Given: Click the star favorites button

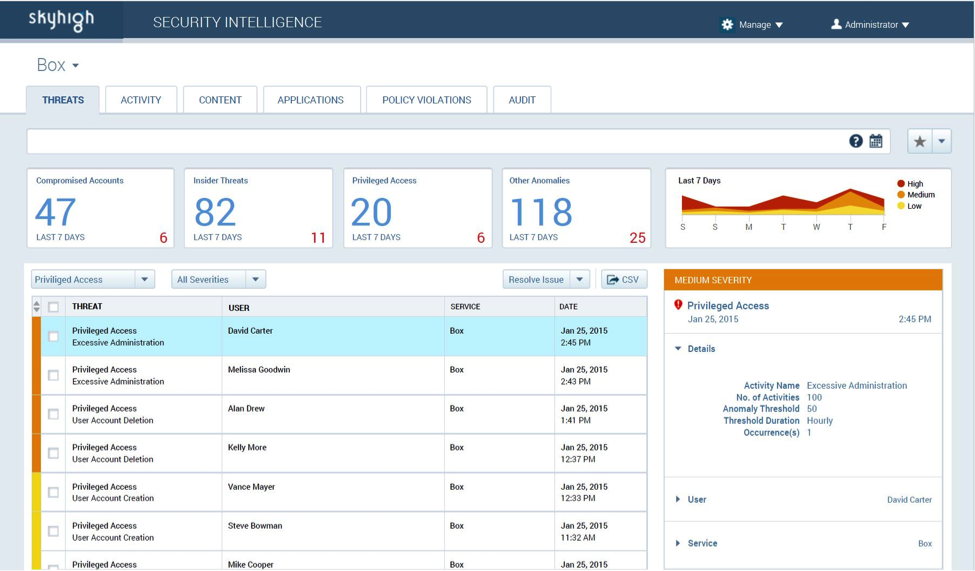Looking at the screenshot, I should pyautogui.click(x=920, y=142).
